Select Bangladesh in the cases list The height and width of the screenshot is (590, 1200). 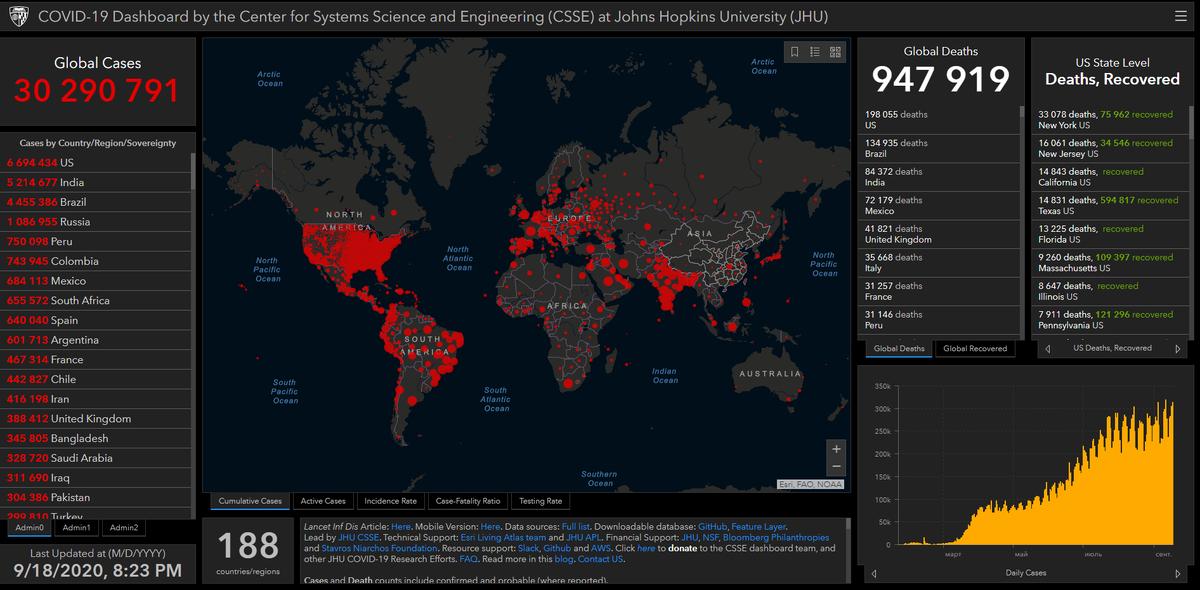96,438
